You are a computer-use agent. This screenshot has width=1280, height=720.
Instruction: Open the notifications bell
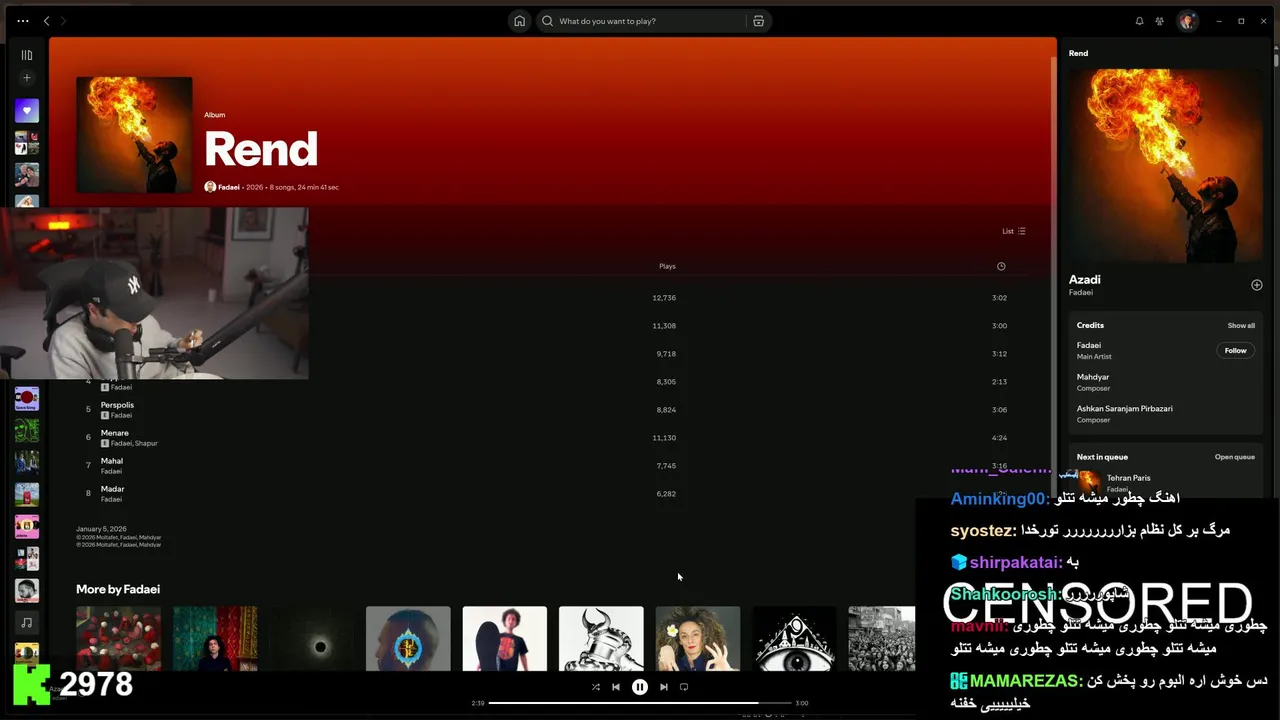[1139, 21]
